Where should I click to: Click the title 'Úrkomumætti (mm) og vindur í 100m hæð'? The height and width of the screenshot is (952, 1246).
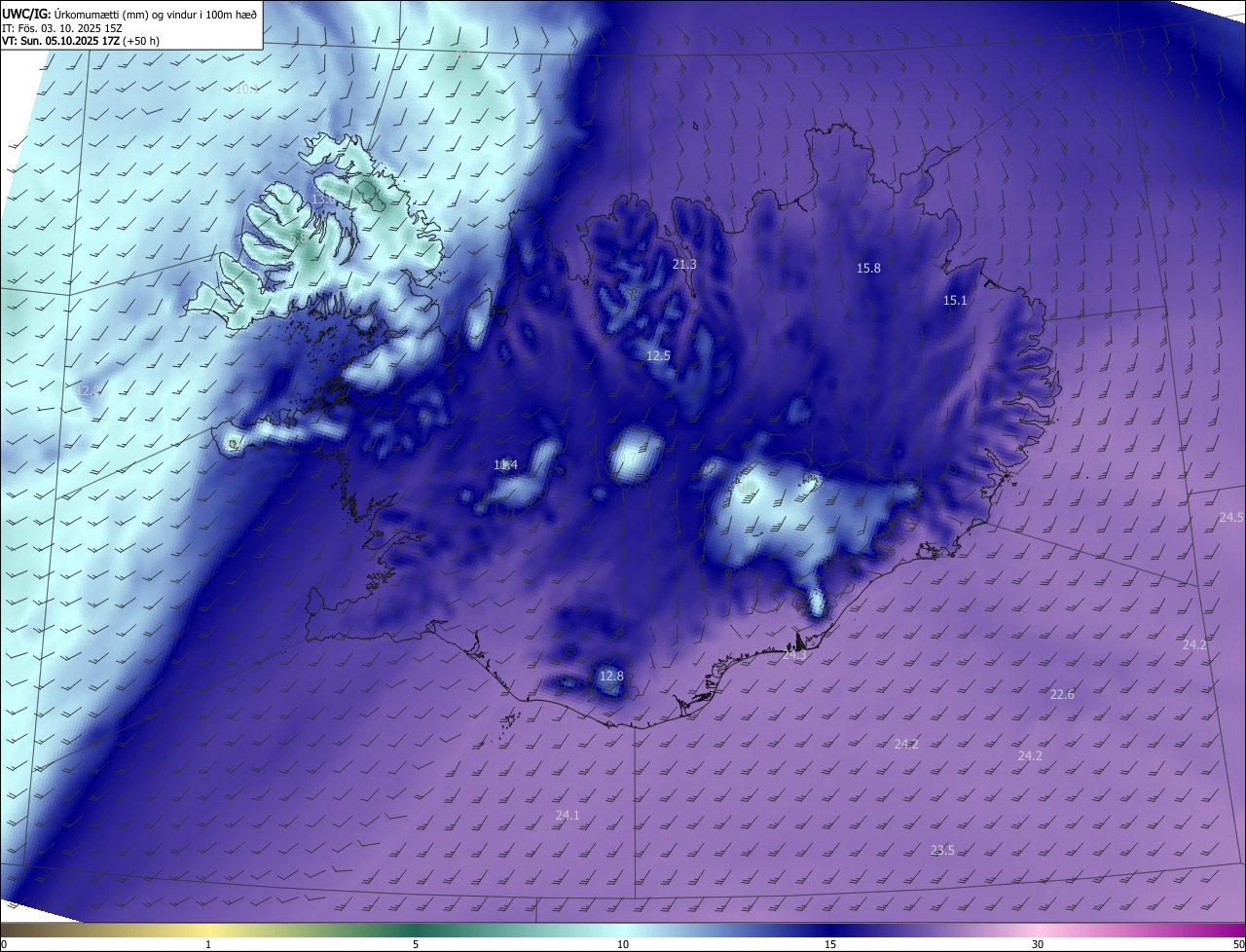click(x=156, y=15)
